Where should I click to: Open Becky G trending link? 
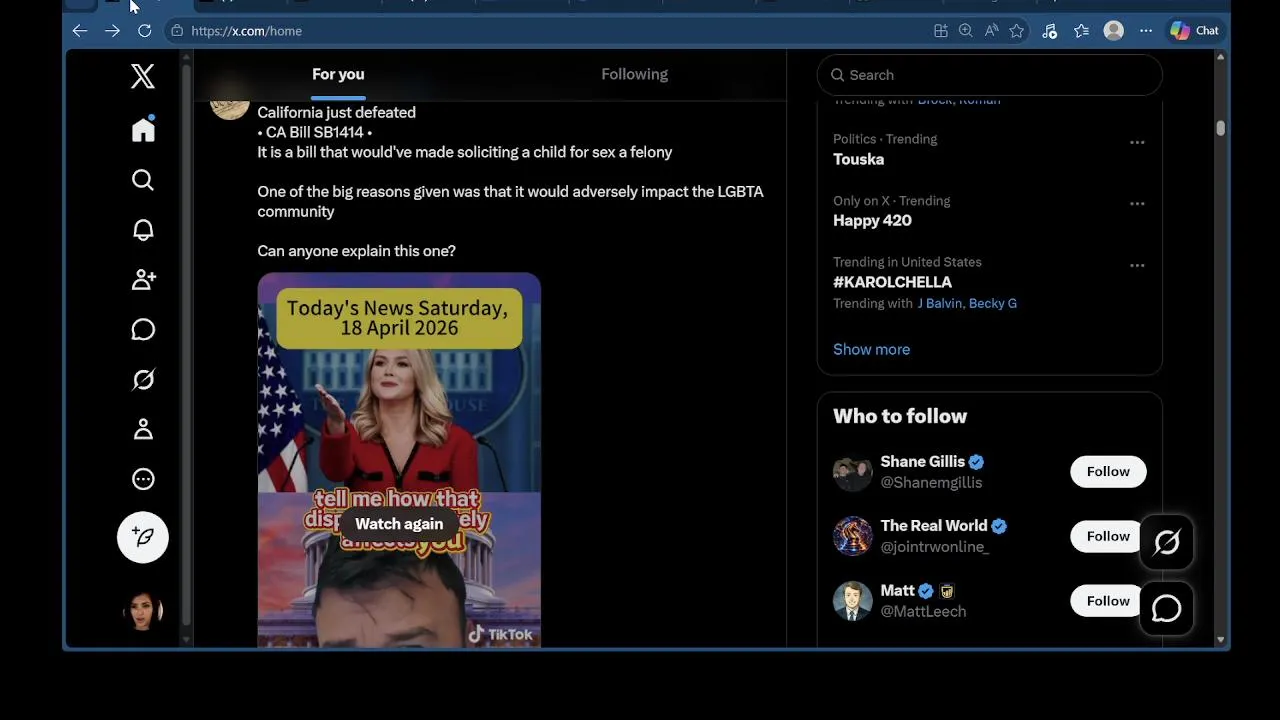pos(993,303)
